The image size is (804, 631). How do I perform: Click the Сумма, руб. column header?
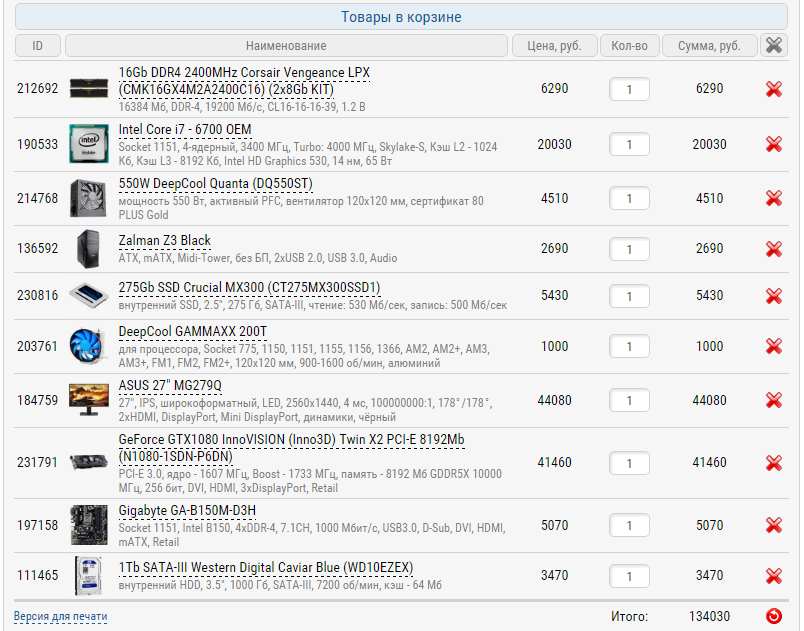coord(709,46)
